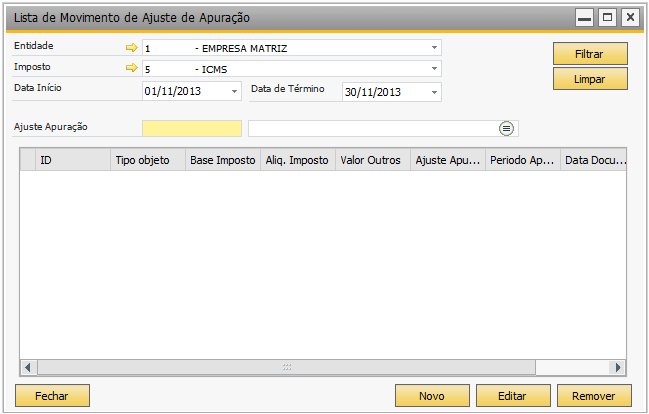Minimize the Lista de Movimento window

584,18
